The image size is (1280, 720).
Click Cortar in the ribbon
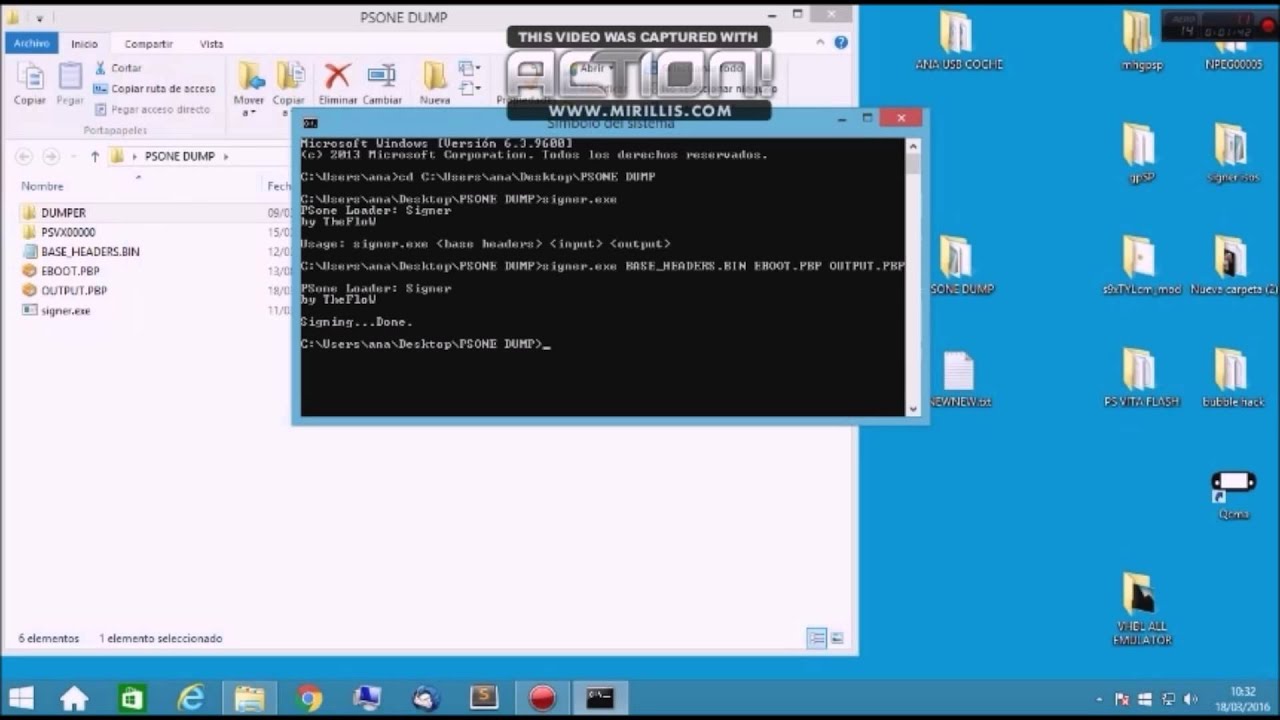coord(118,68)
